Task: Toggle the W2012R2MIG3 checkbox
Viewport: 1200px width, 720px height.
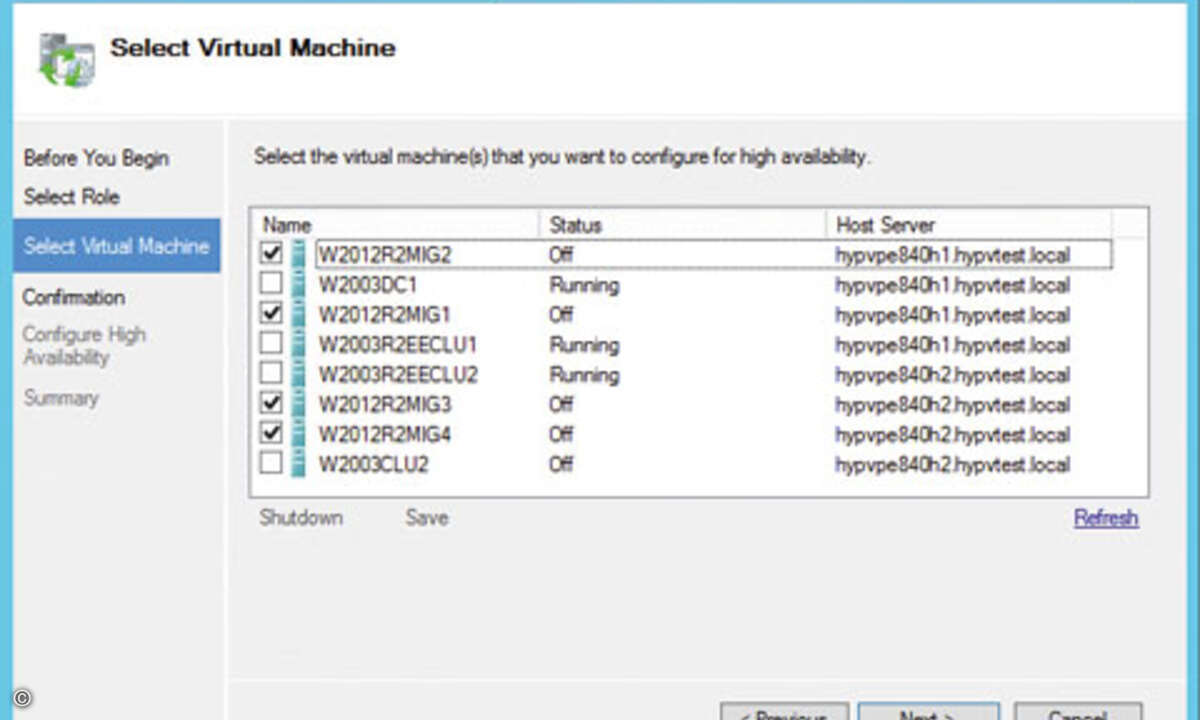Action: pyautogui.click(x=271, y=404)
